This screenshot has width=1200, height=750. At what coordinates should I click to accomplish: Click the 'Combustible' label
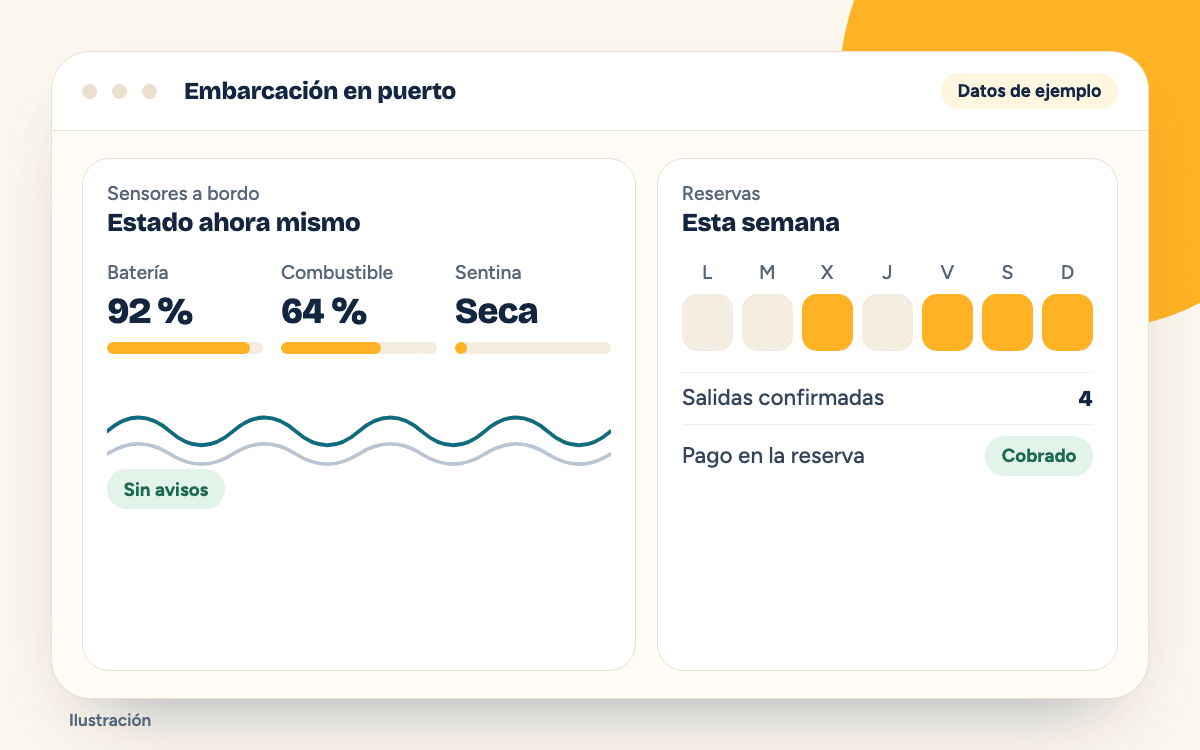[x=337, y=272]
